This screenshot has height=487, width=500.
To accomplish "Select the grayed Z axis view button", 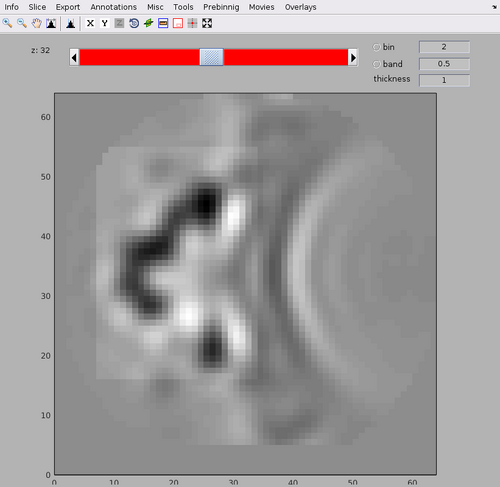I will 119,23.
